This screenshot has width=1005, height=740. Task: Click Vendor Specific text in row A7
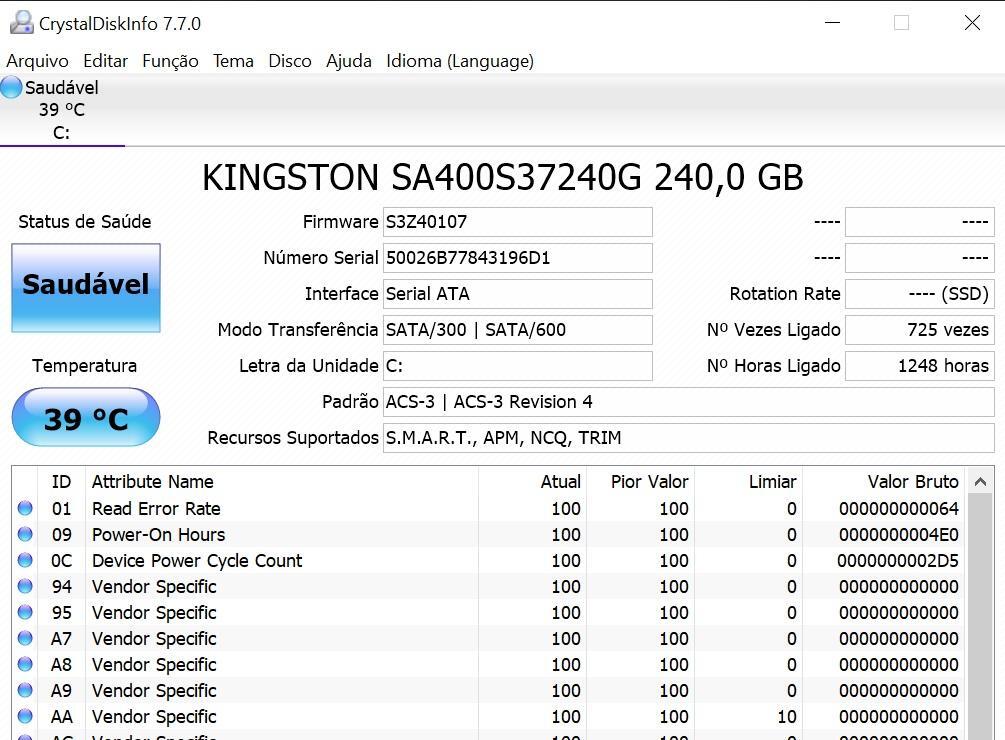(154, 638)
